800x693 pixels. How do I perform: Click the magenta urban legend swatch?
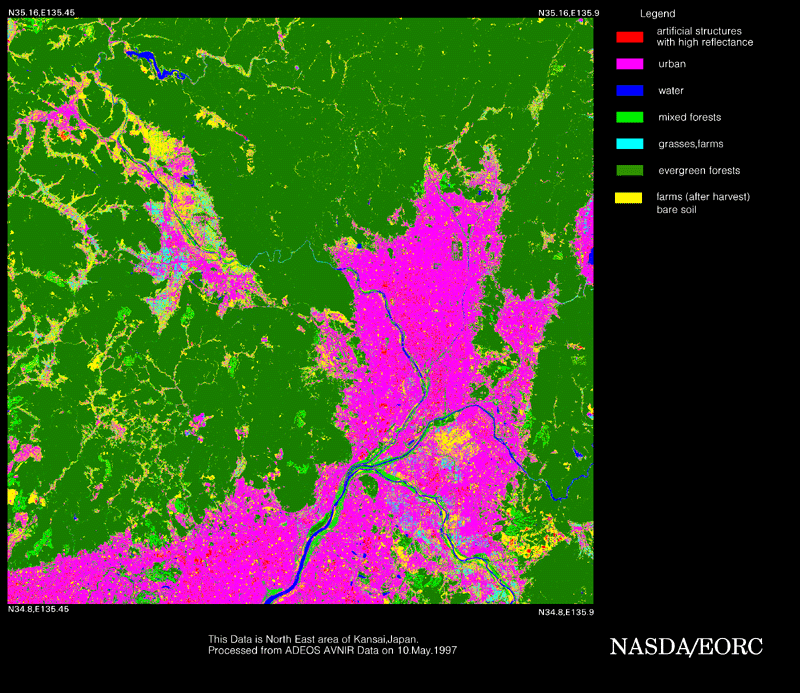(x=630, y=64)
